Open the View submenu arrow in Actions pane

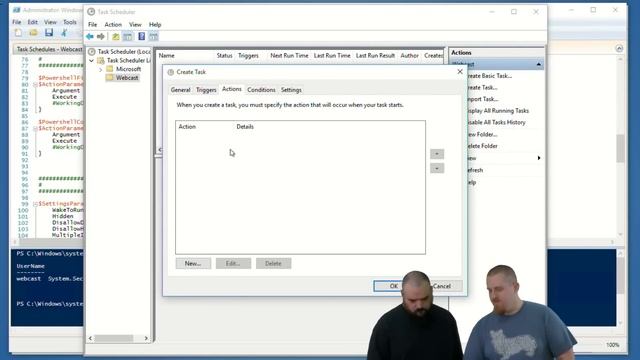point(539,158)
